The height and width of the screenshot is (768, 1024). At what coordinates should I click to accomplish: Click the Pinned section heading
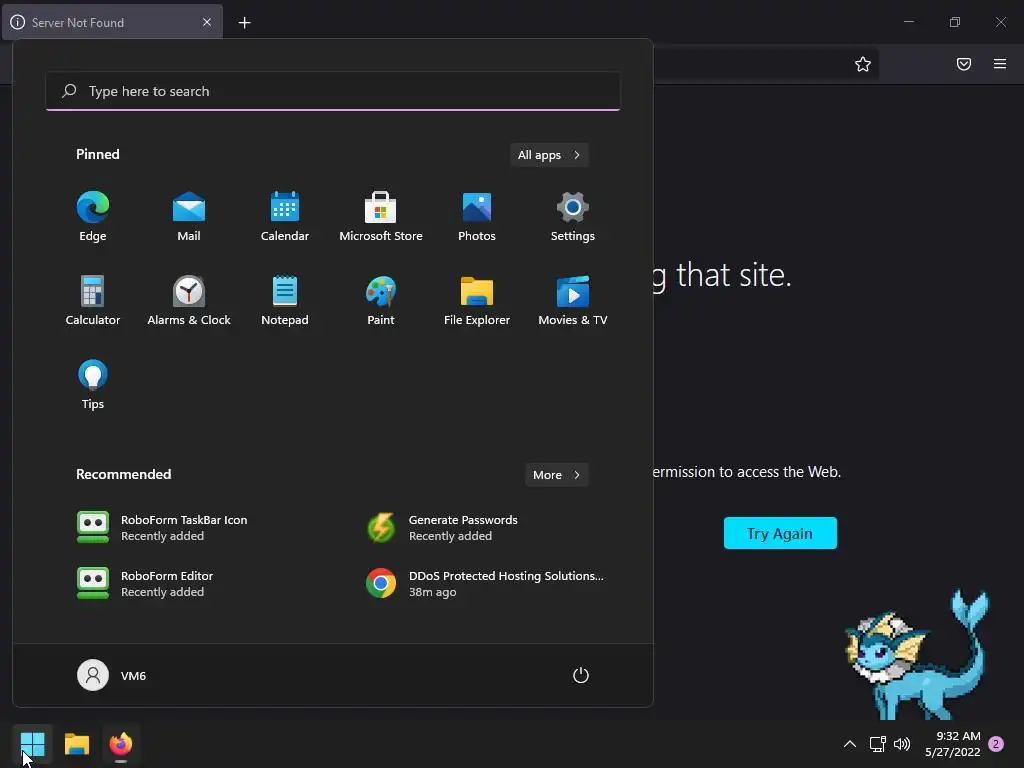(98, 154)
